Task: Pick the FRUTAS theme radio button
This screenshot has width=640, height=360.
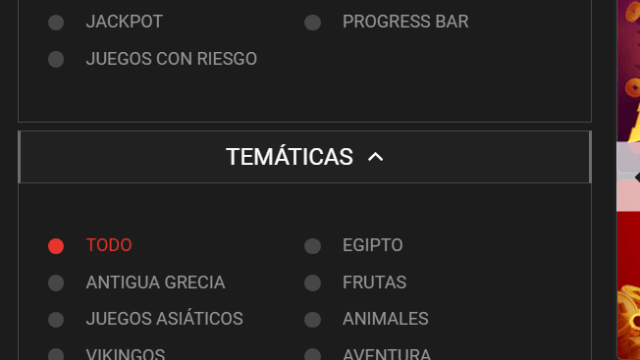Action: pos(313,283)
